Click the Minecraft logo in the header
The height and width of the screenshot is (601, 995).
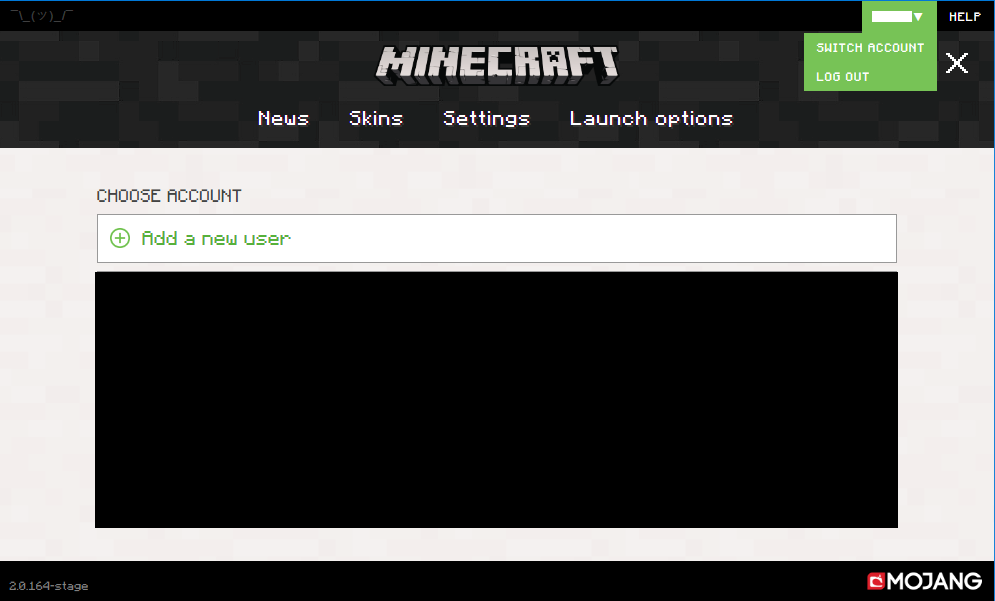tap(497, 64)
